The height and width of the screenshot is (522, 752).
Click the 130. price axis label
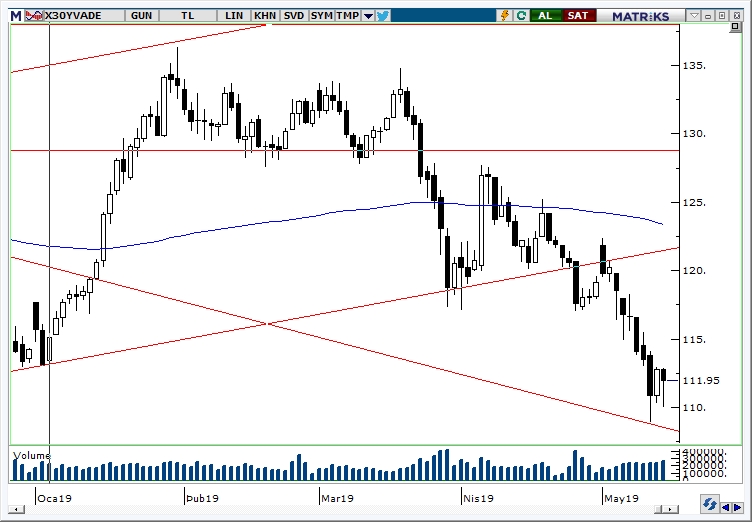pos(694,133)
